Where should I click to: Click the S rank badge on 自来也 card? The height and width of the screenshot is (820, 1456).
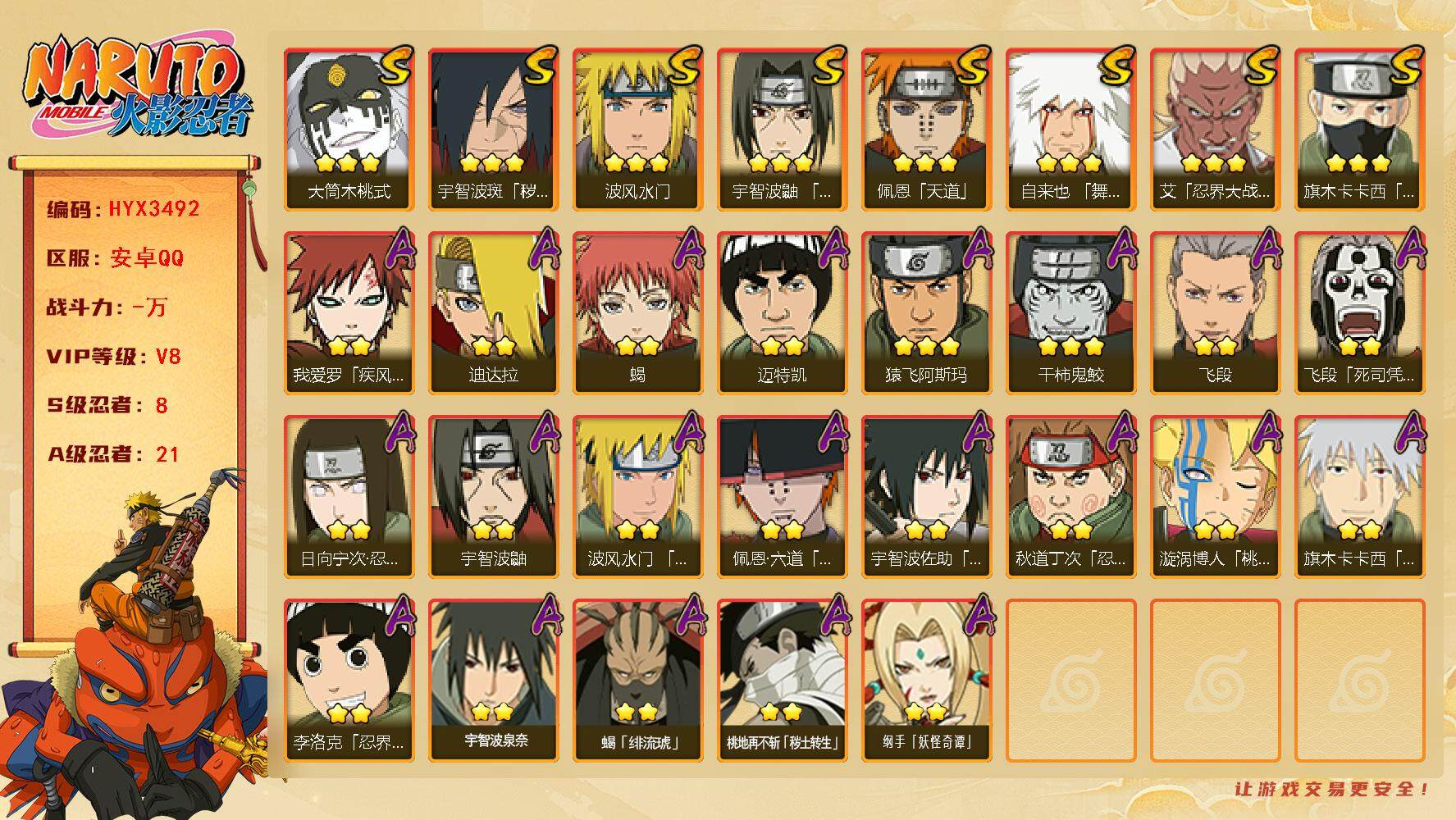(x=1117, y=66)
